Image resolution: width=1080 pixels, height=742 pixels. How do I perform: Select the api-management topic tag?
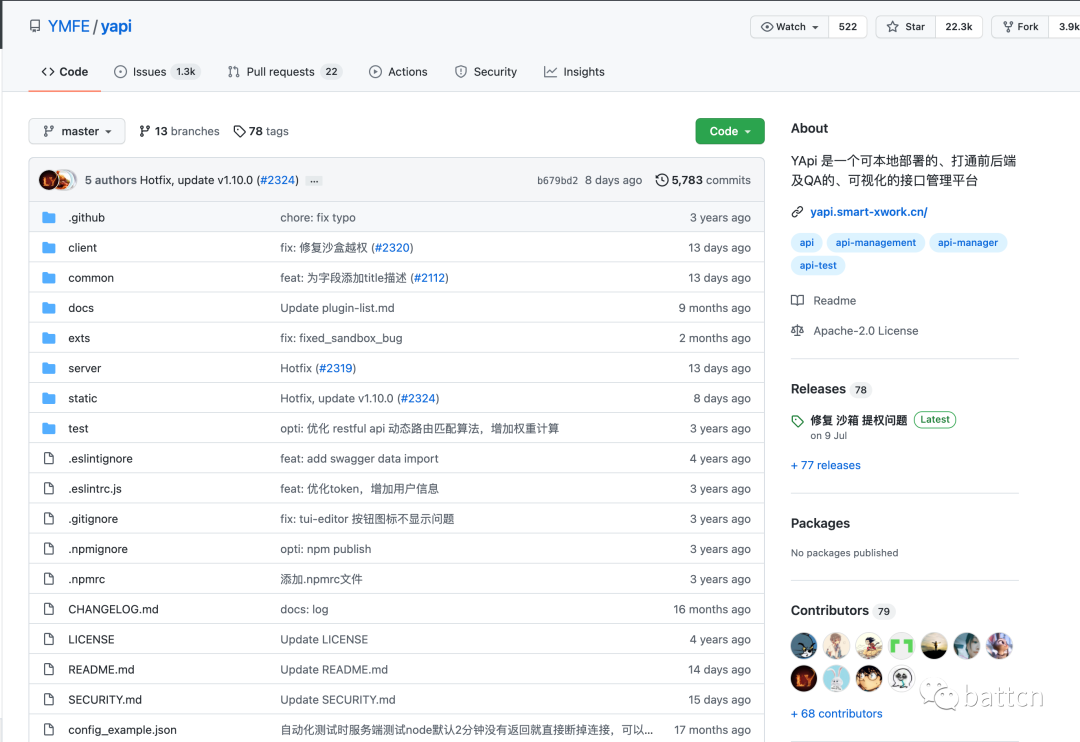876,243
